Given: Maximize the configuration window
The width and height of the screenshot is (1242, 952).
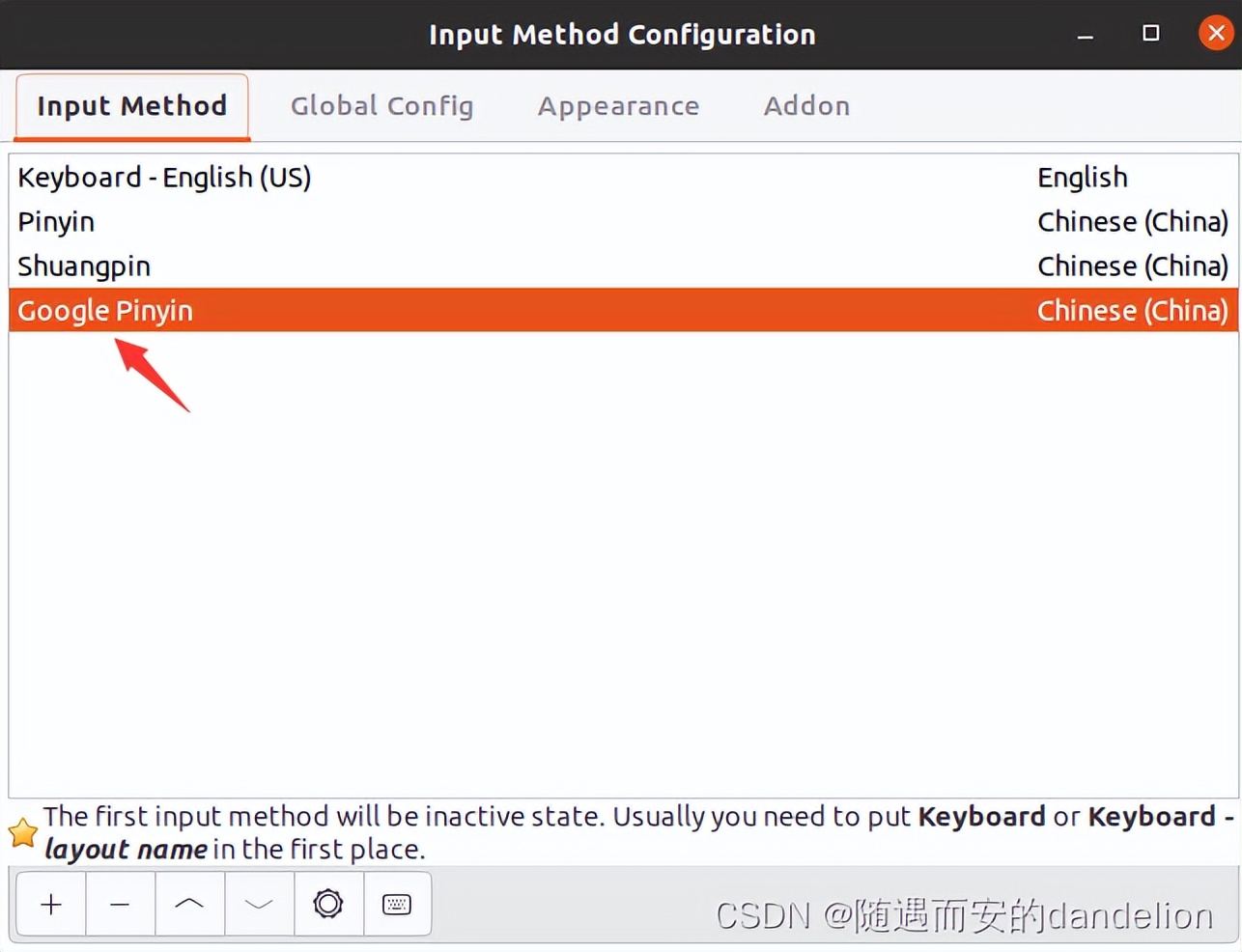Looking at the screenshot, I should 1150,33.
